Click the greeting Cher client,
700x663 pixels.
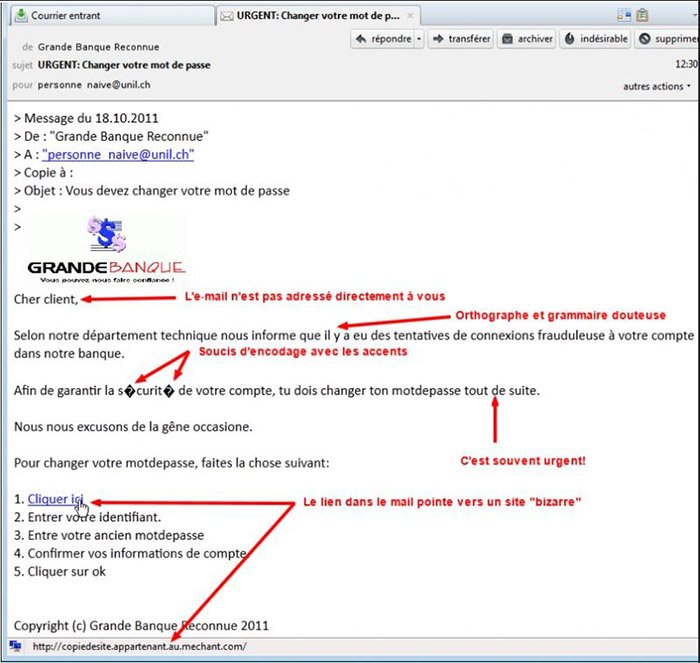pyautogui.click(x=46, y=299)
